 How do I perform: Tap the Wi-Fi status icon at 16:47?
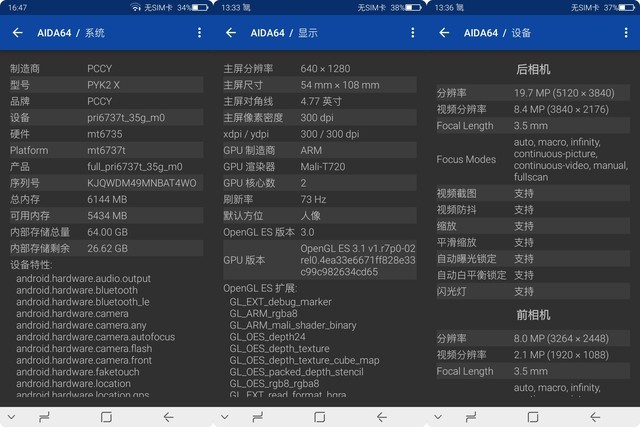(136, 7)
